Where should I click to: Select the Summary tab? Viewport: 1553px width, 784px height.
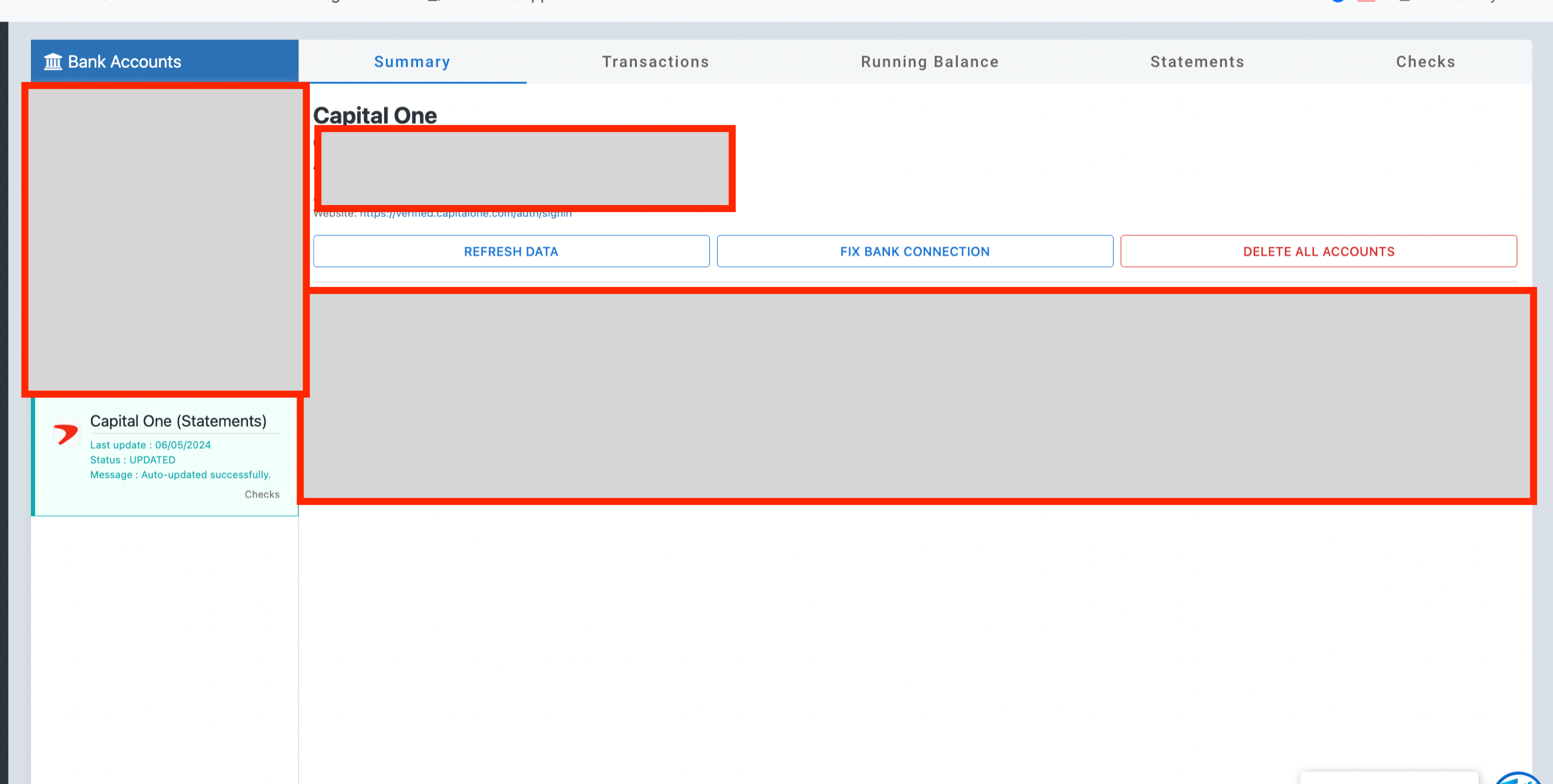pos(412,62)
